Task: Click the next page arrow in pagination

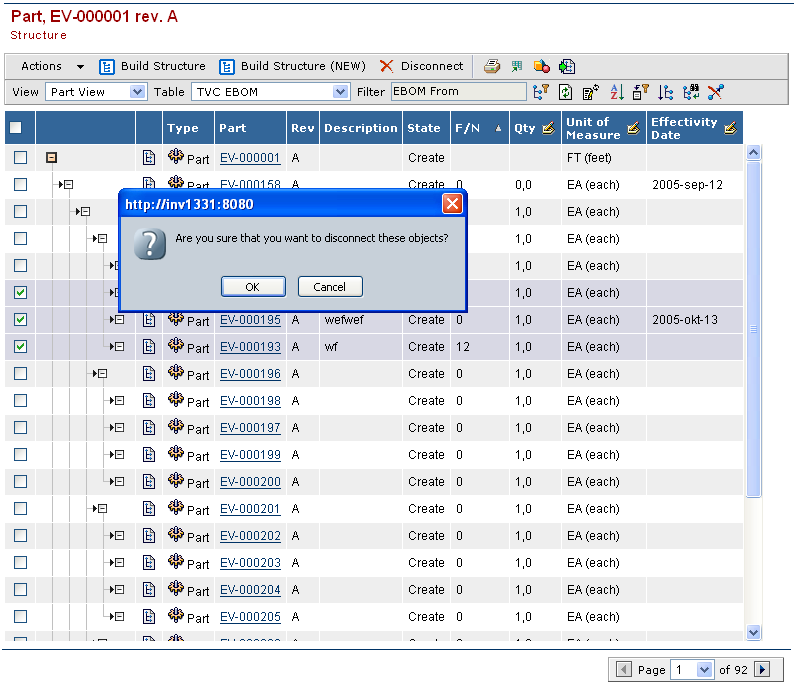Action: [762, 670]
